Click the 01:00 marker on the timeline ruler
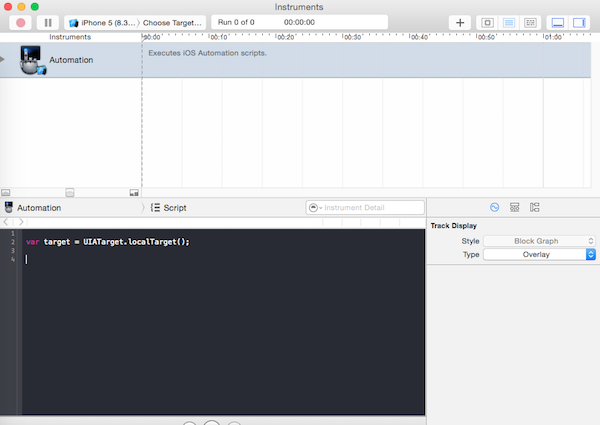Screen dimensions: 600x425 (553, 37)
